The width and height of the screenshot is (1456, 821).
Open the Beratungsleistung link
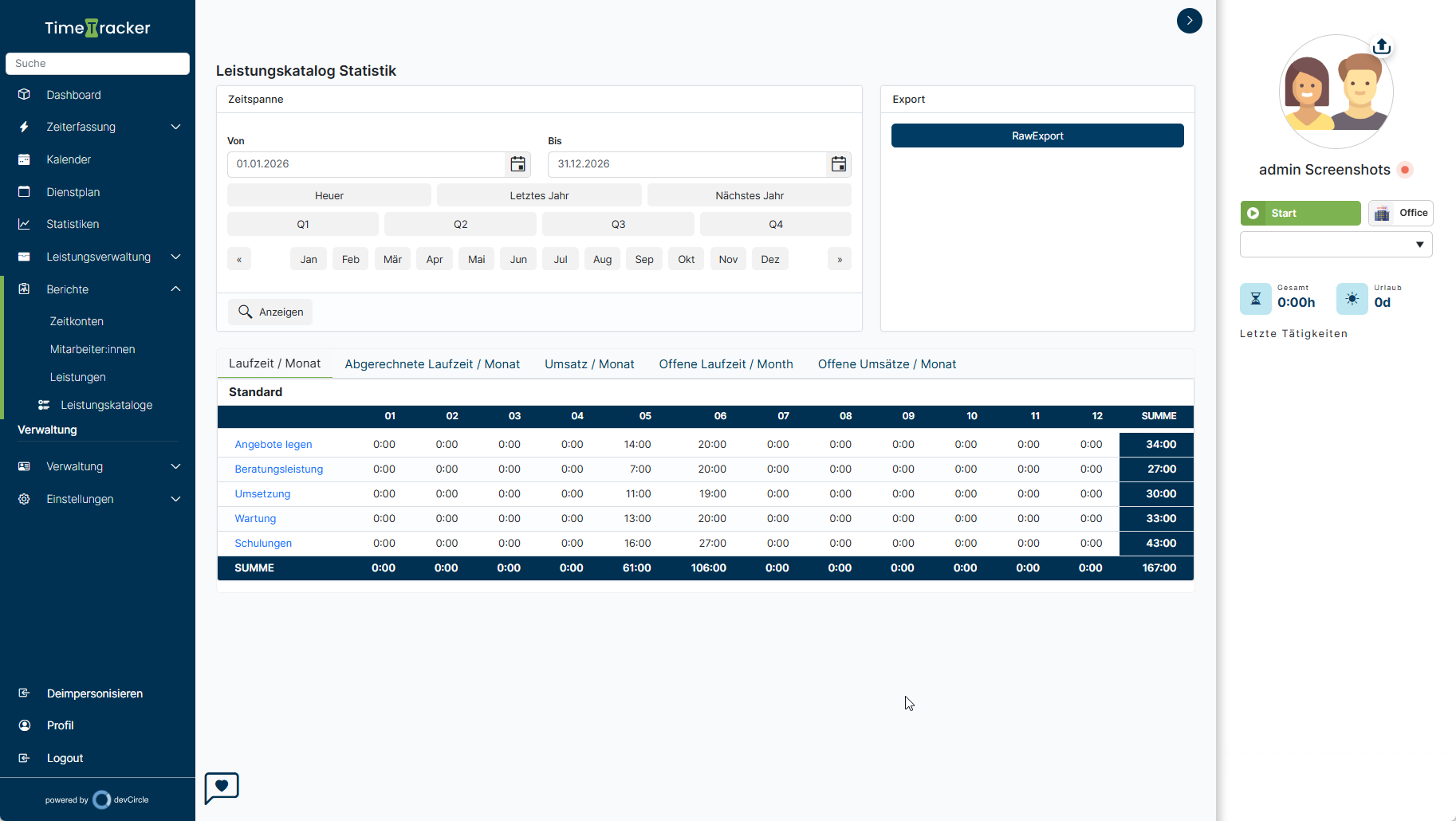pos(279,469)
